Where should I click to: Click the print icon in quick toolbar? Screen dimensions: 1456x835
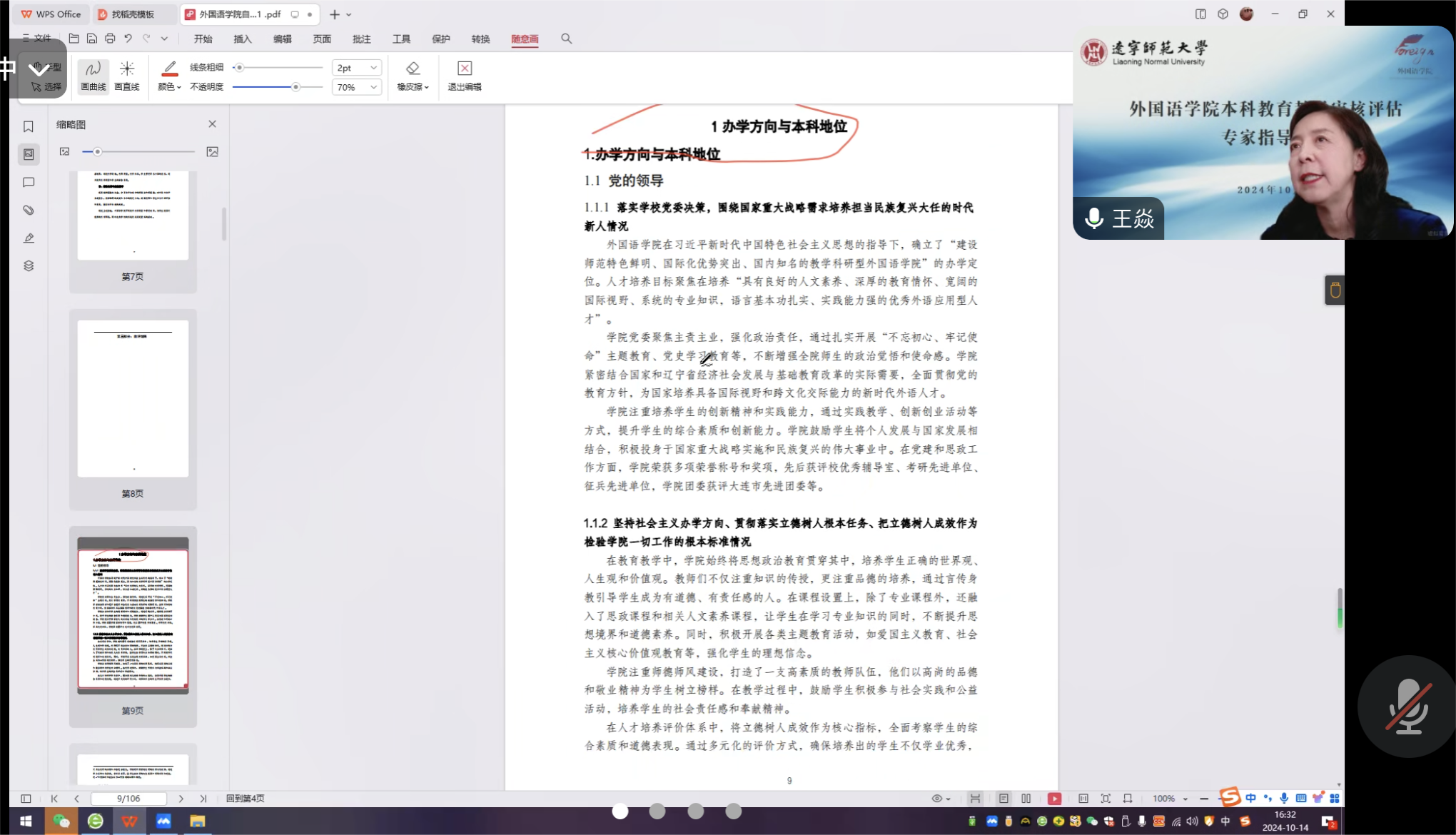coord(110,39)
